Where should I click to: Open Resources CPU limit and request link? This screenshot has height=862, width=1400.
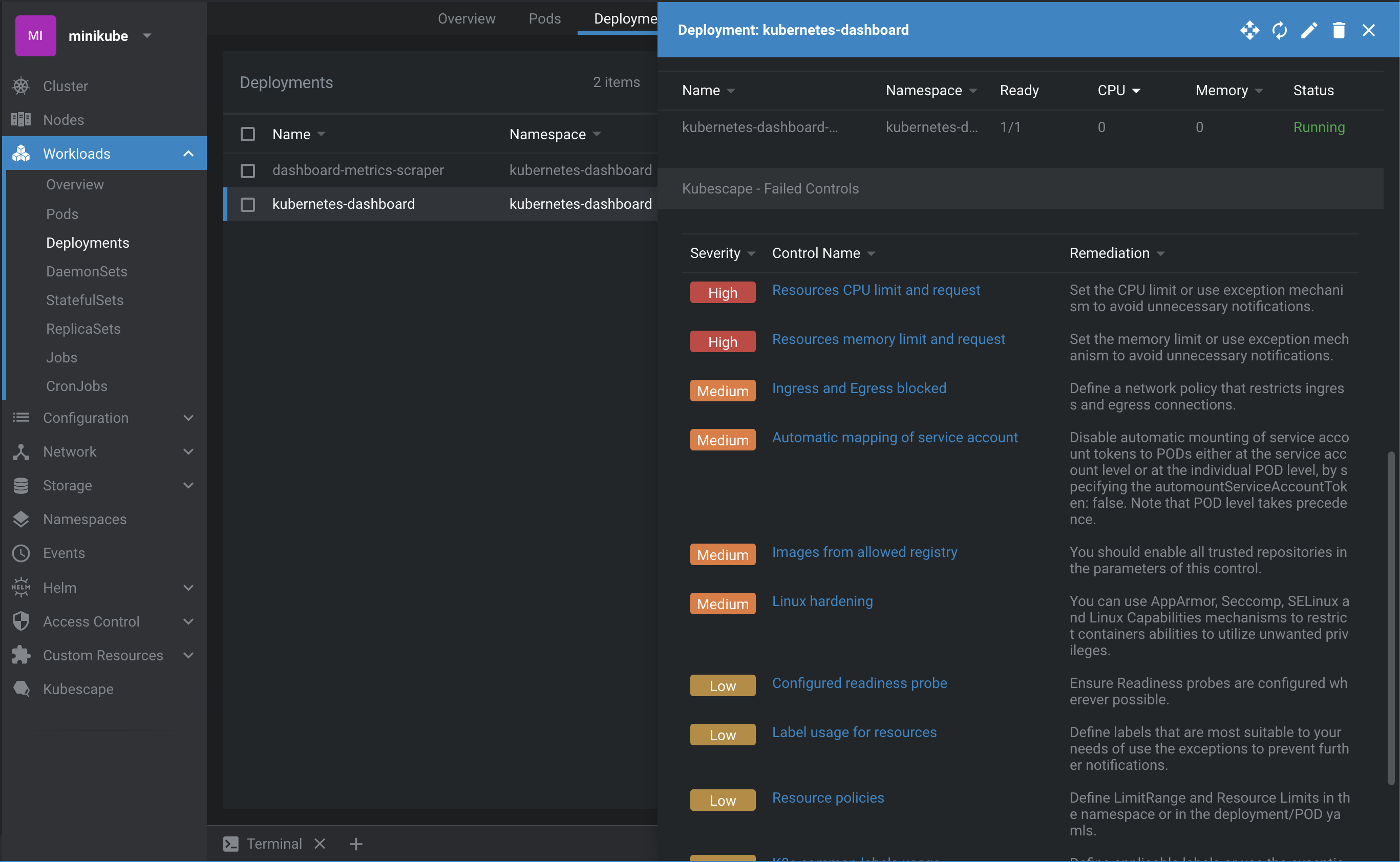[875, 290]
